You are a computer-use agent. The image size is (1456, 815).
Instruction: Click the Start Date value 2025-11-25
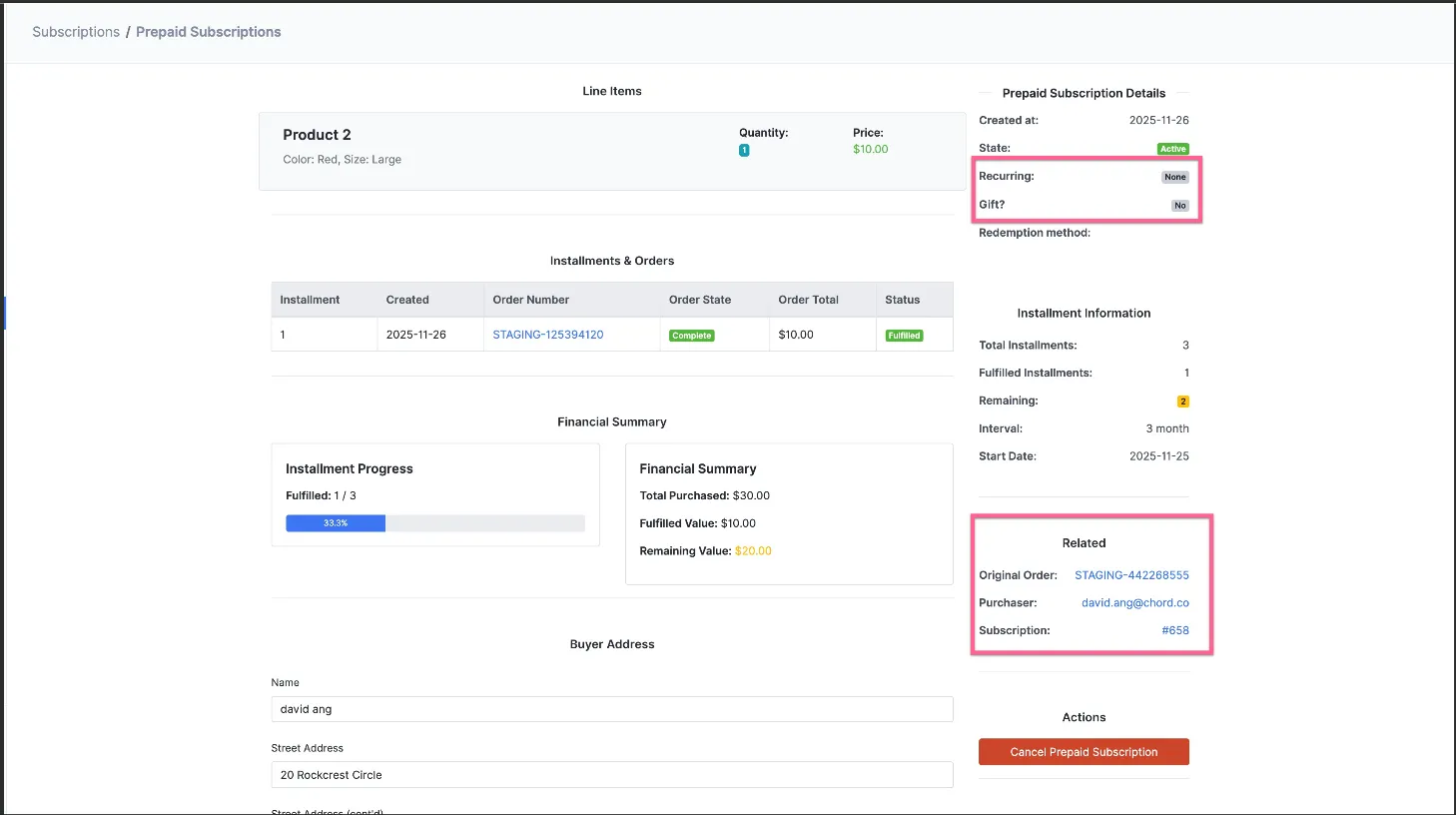coord(1159,456)
